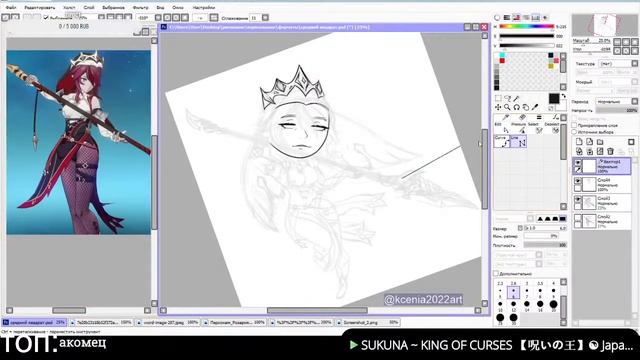
Task: Create a new normal layer
Action: pos(579,142)
